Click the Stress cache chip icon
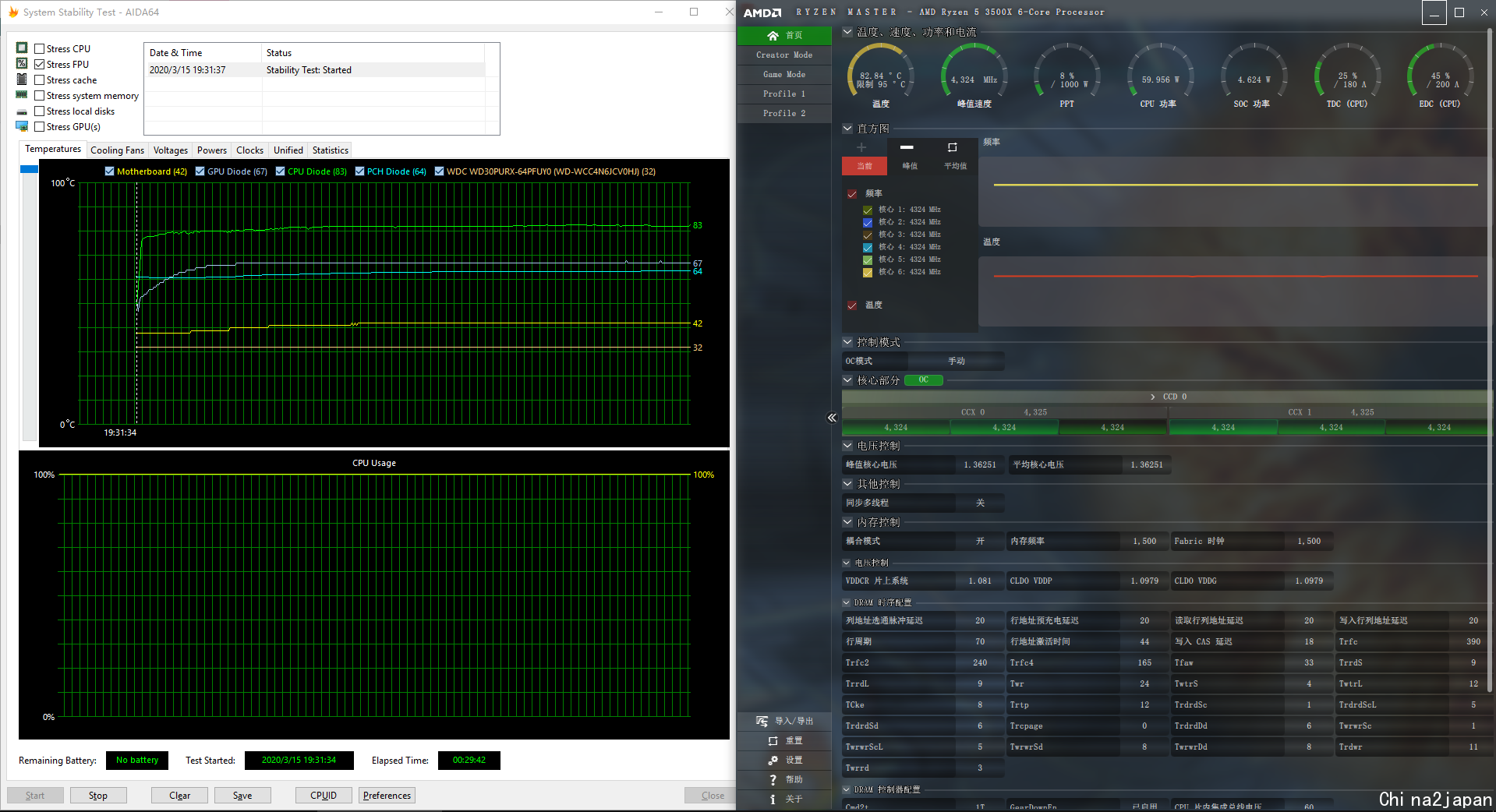The image size is (1496, 812). point(22,79)
